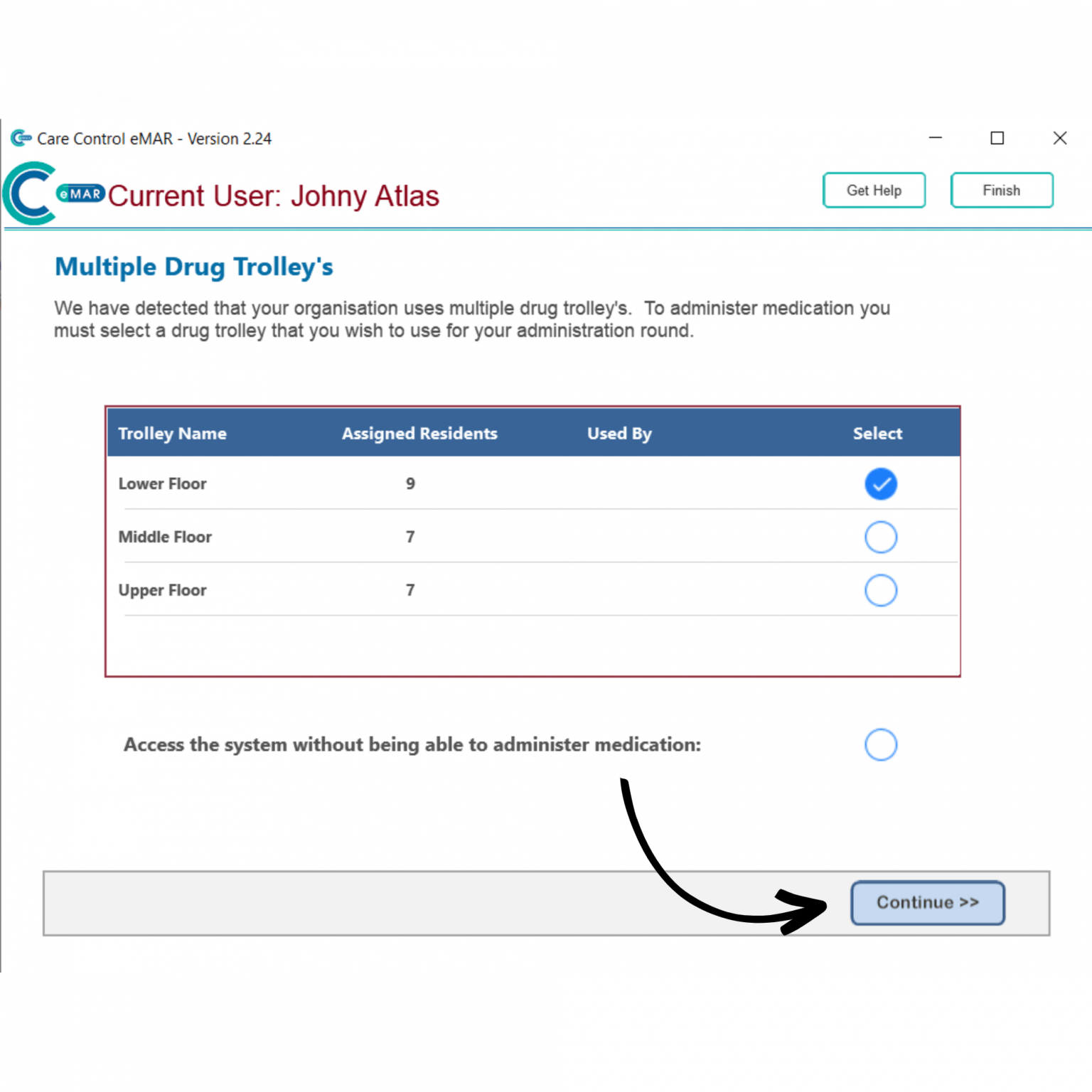Maximize the eMAR application window
The height and width of the screenshot is (1092, 1092).
tap(997, 138)
